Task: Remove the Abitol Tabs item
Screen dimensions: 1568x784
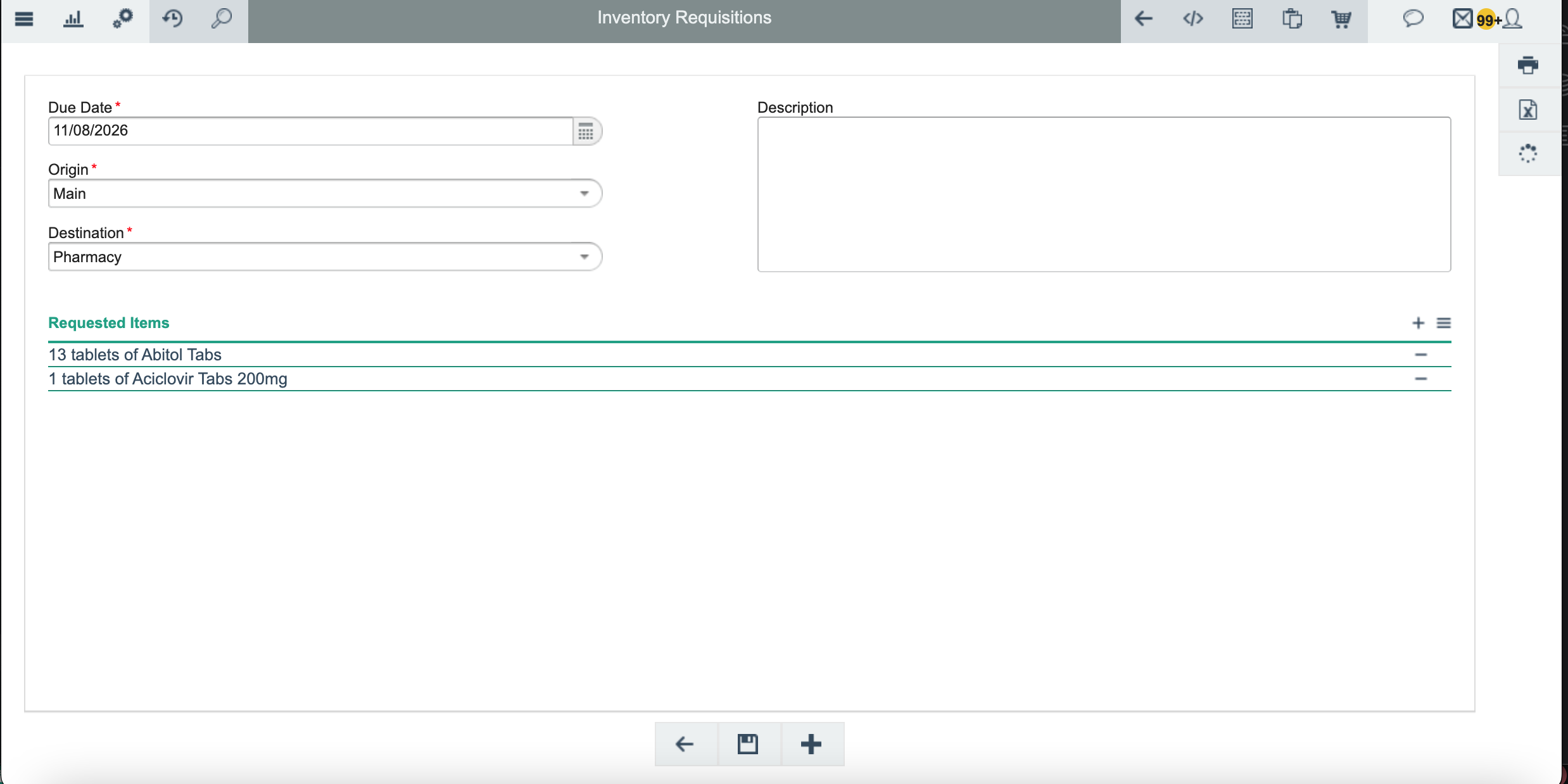Action: click(1421, 355)
